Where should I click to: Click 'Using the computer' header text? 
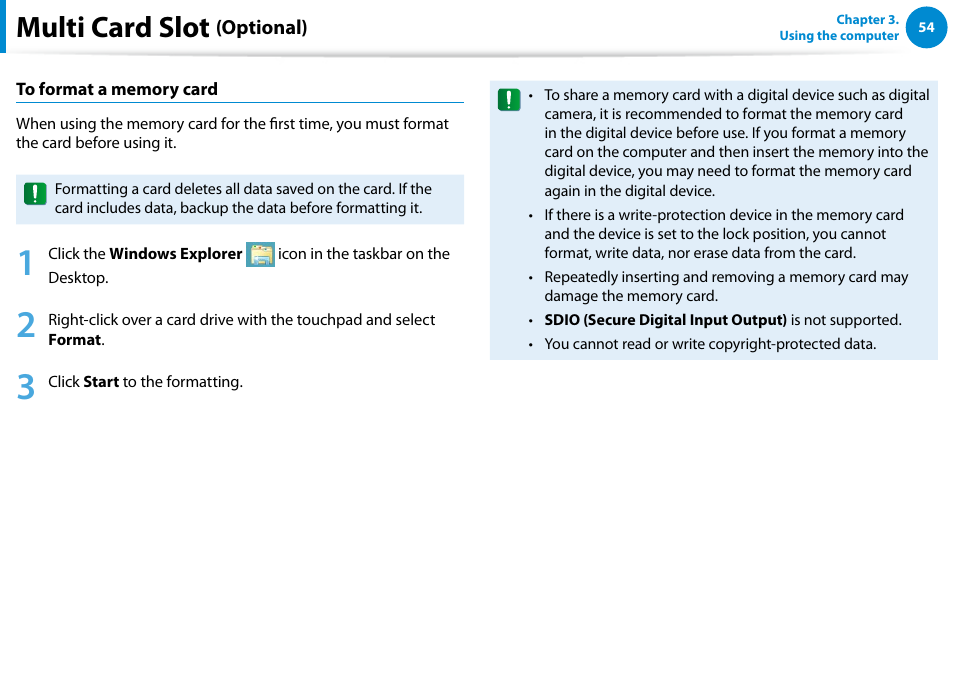(x=839, y=36)
